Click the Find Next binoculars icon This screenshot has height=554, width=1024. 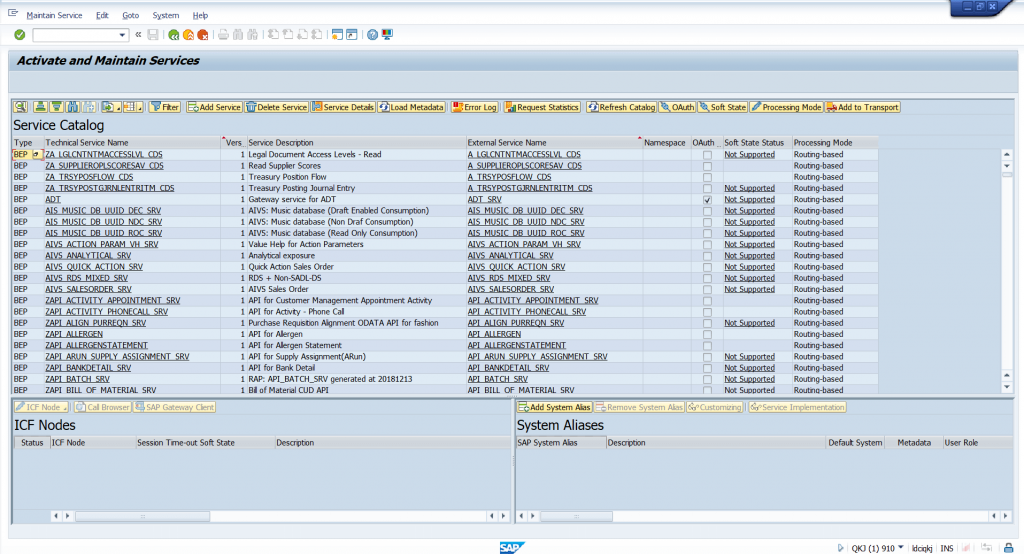click(x=252, y=35)
